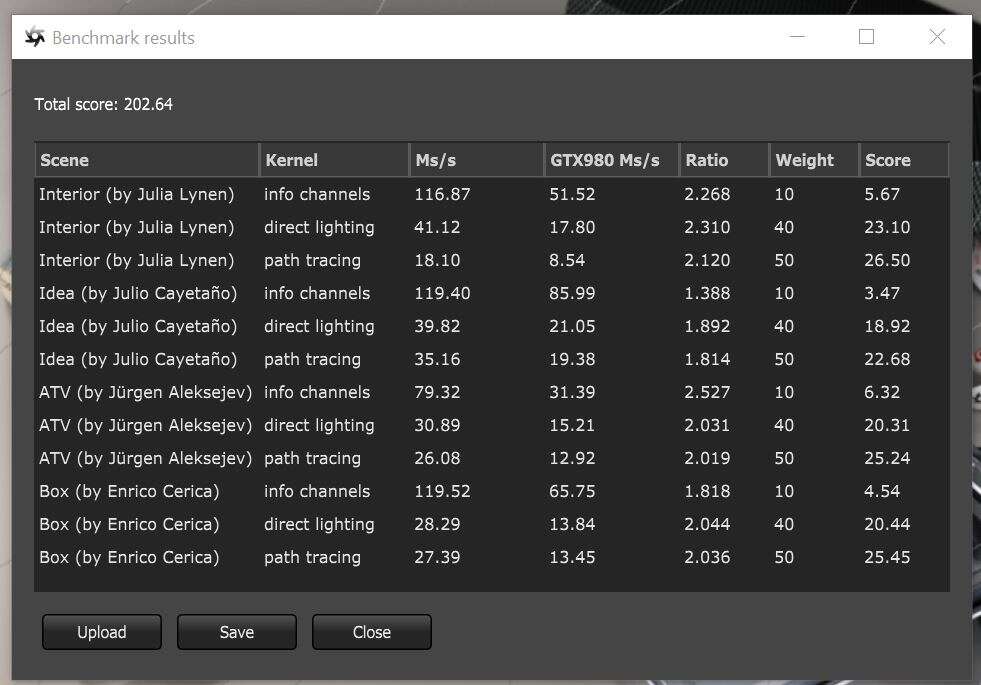981x685 pixels.
Task: Select the 116.87 Ms/s cell
Action: pyautogui.click(x=442, y=194)
